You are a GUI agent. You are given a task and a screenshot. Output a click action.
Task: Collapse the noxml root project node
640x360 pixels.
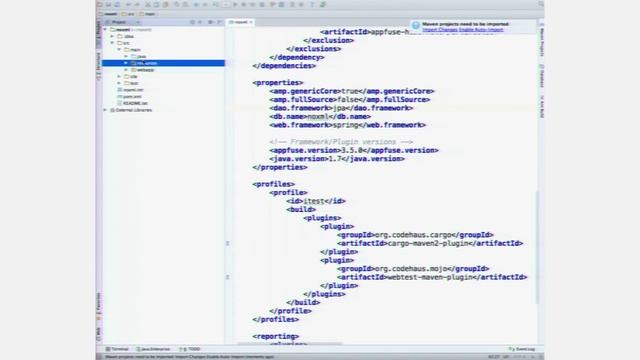(105, 30)
